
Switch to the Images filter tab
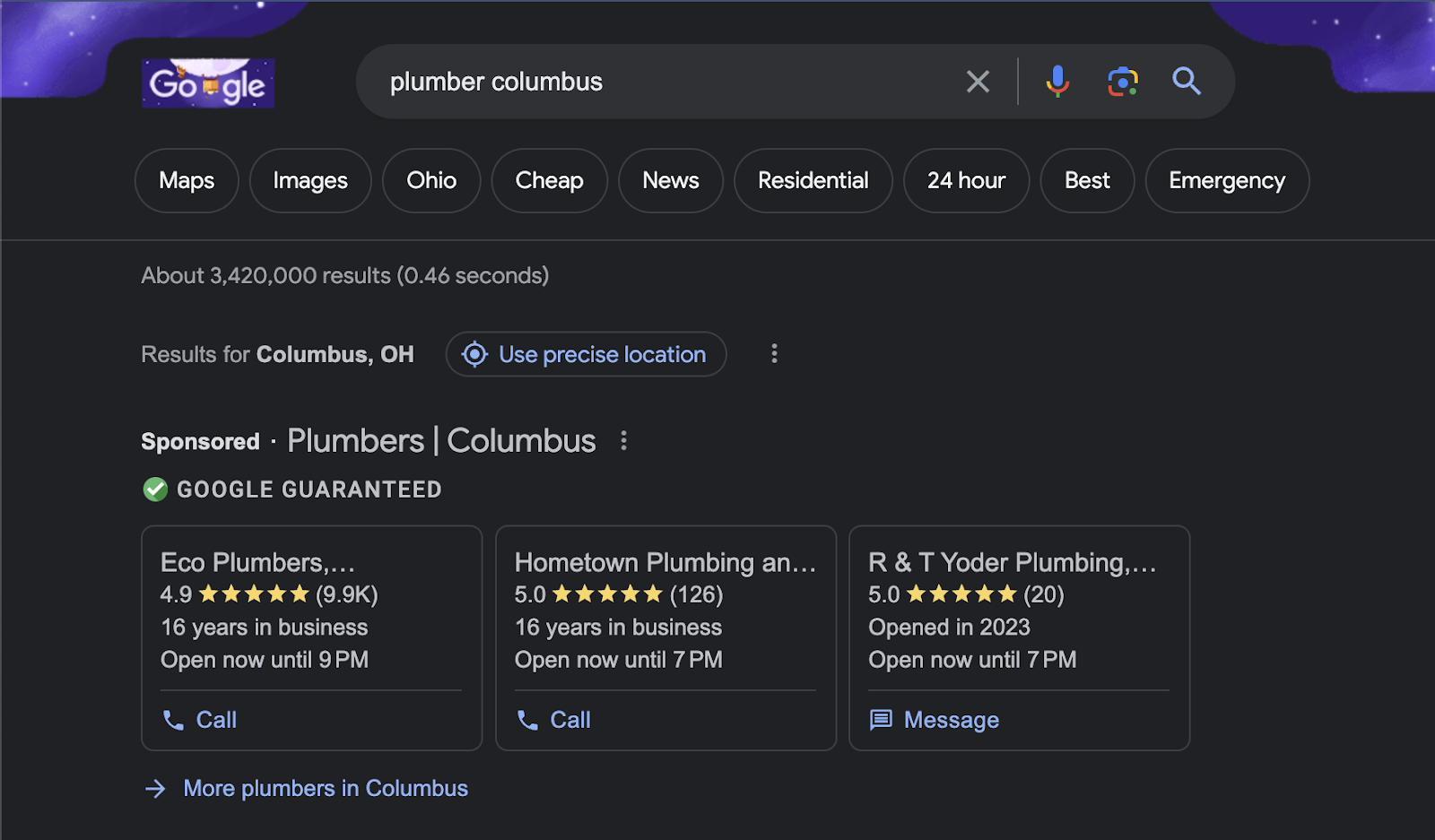[x=310, y=180]
